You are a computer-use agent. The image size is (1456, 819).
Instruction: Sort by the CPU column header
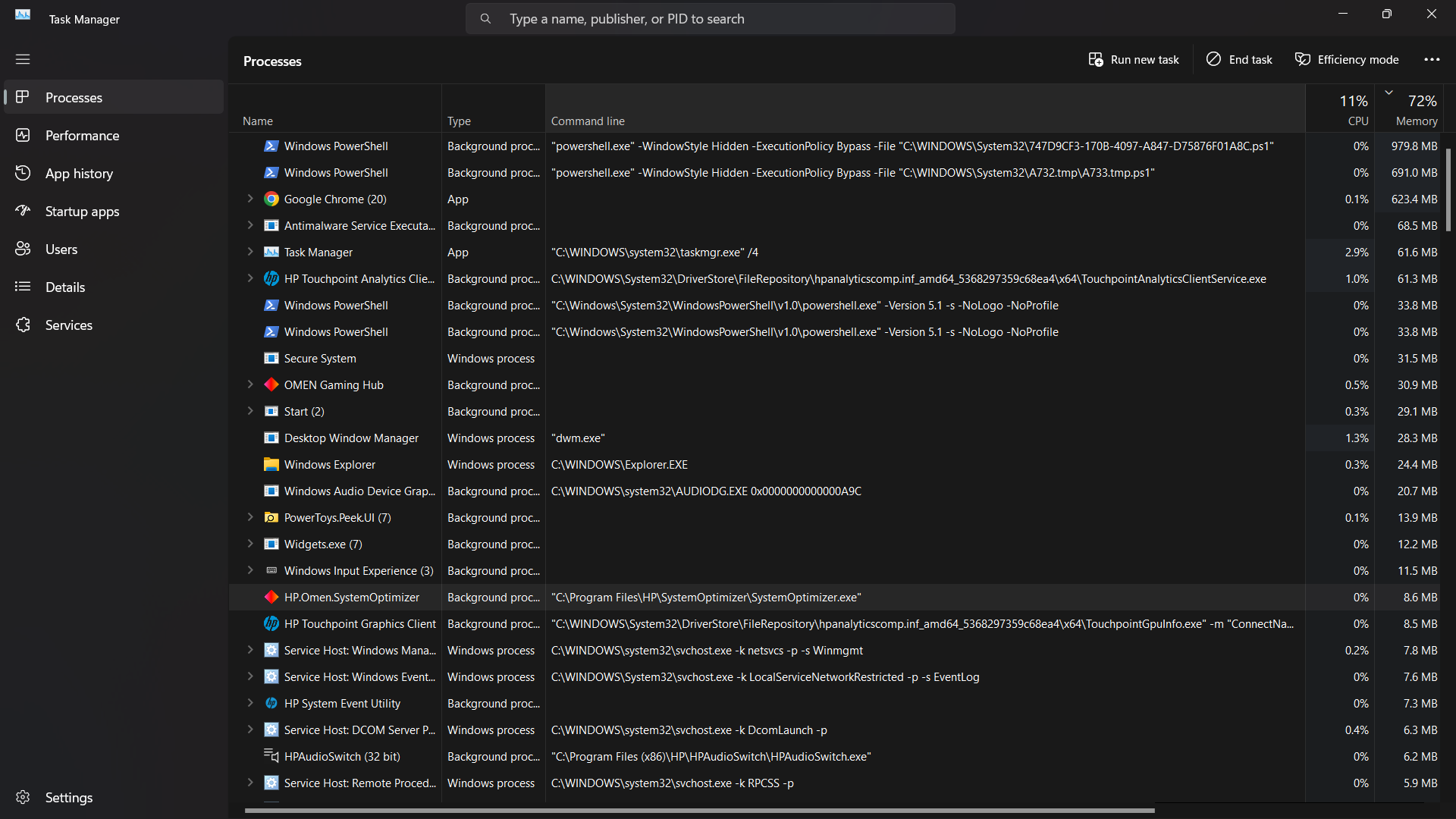1340,108
